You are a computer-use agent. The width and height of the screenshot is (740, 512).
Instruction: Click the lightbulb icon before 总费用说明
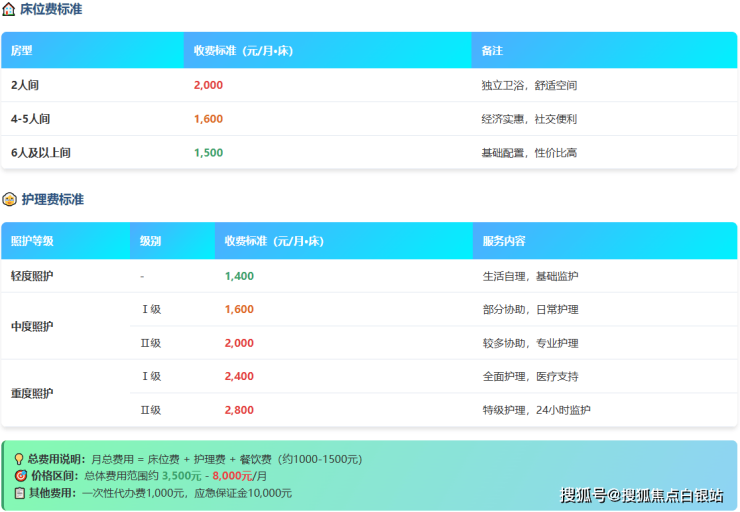pyautogui.click(x=18, y=459)
